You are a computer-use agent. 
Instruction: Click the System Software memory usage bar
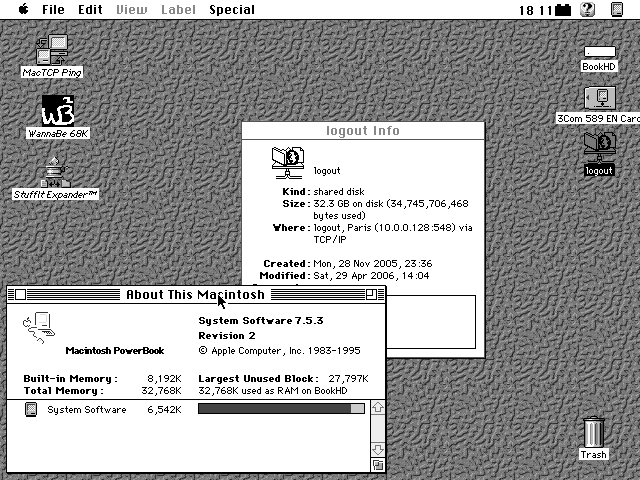[281, 409]
